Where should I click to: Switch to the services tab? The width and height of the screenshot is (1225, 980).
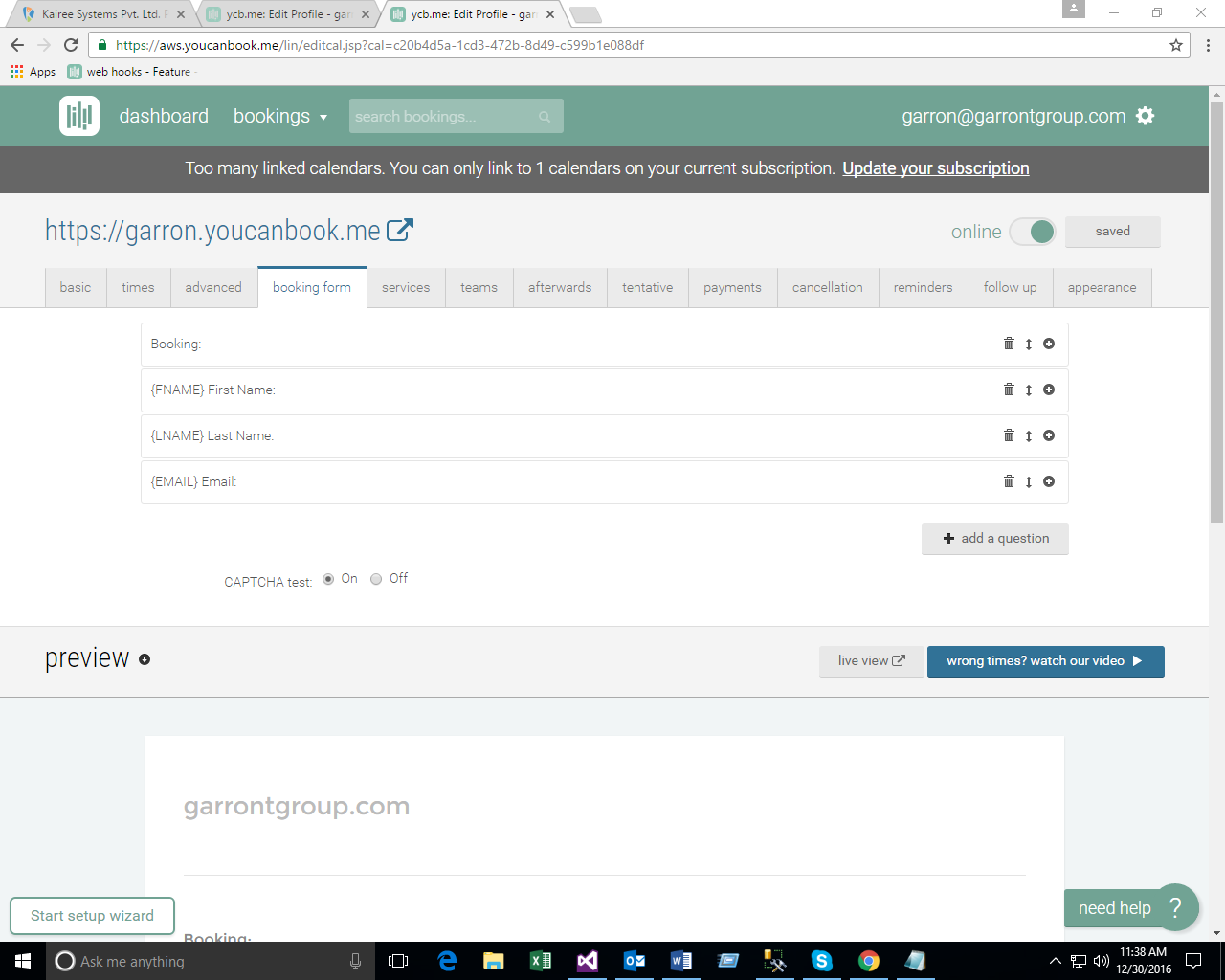pos(406,287)
